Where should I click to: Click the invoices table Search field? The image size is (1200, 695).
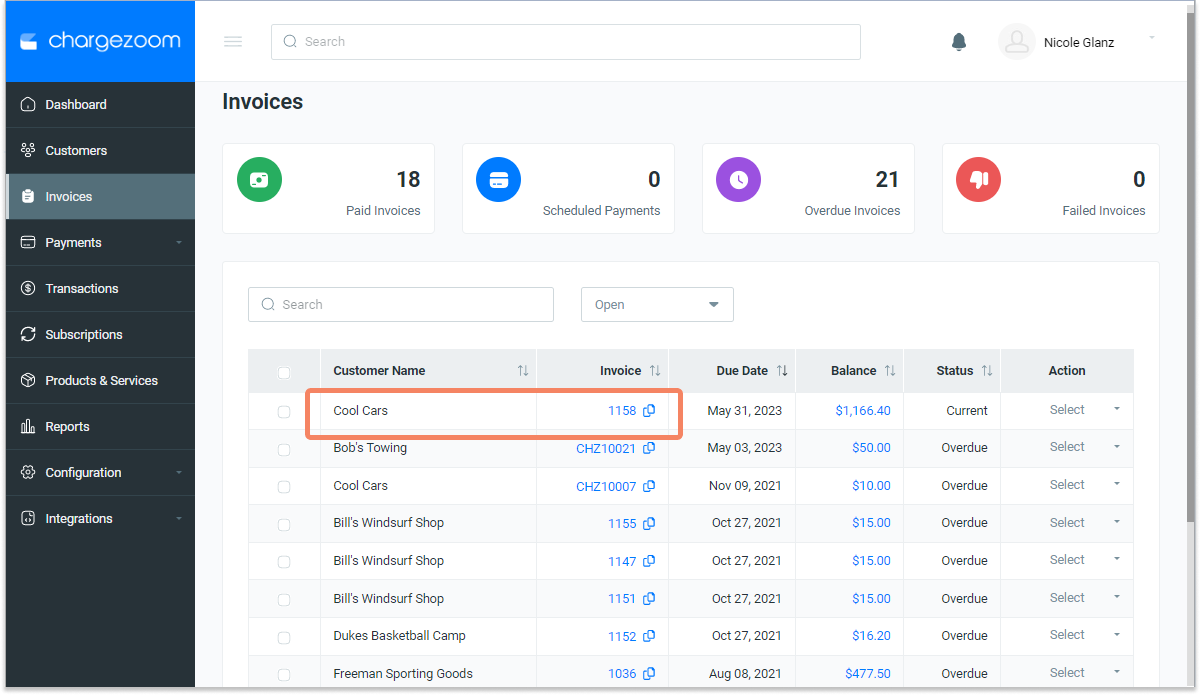coord(401,305)
